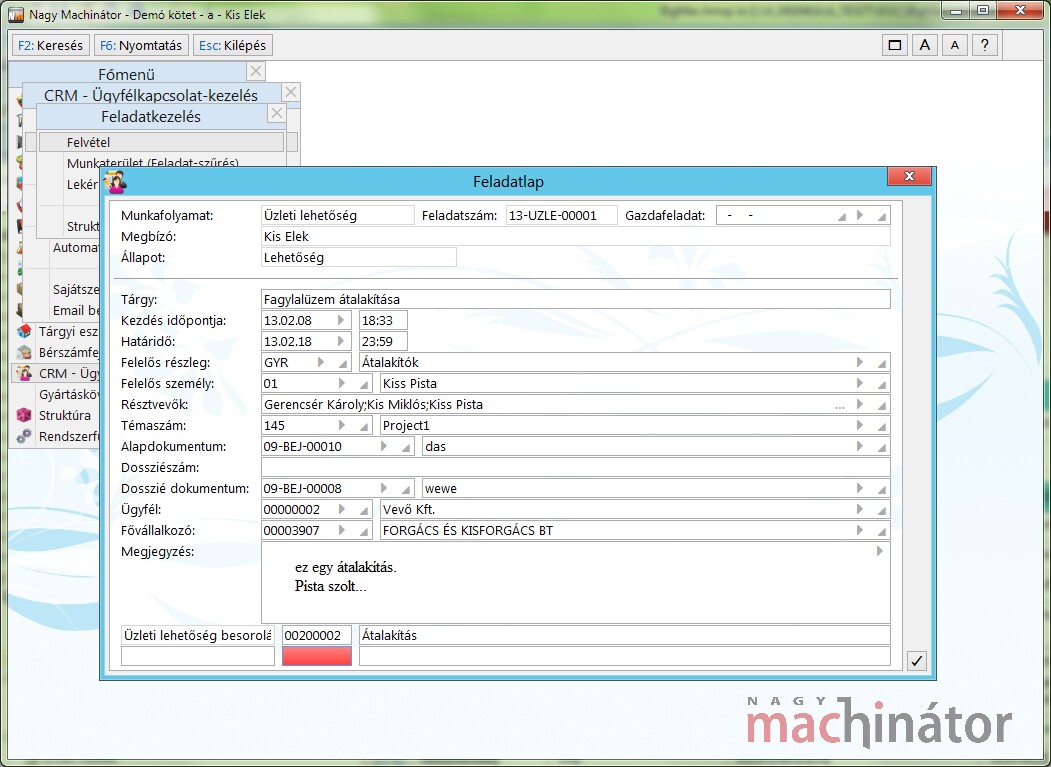Open the 'wewe' field's corner triangle list
This screenshot has height=767, width=1051.
tap(882, 490)
